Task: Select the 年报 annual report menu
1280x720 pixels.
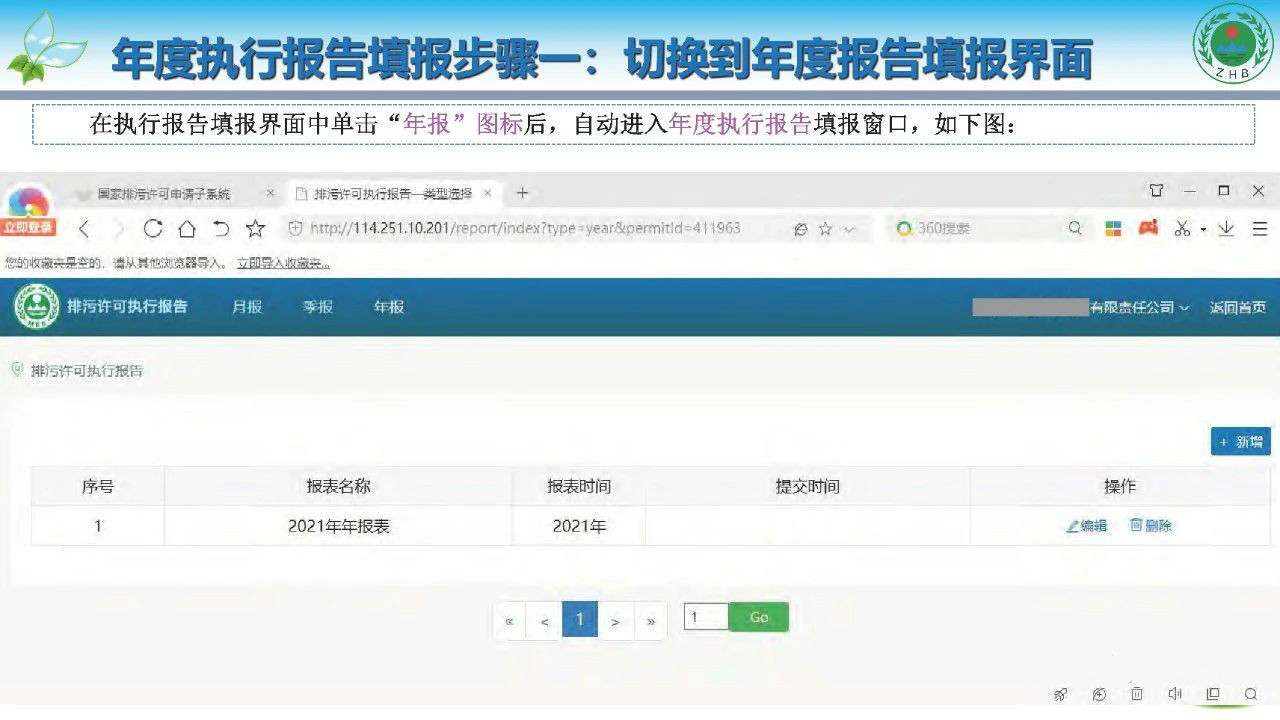Action: pos(389,307)
